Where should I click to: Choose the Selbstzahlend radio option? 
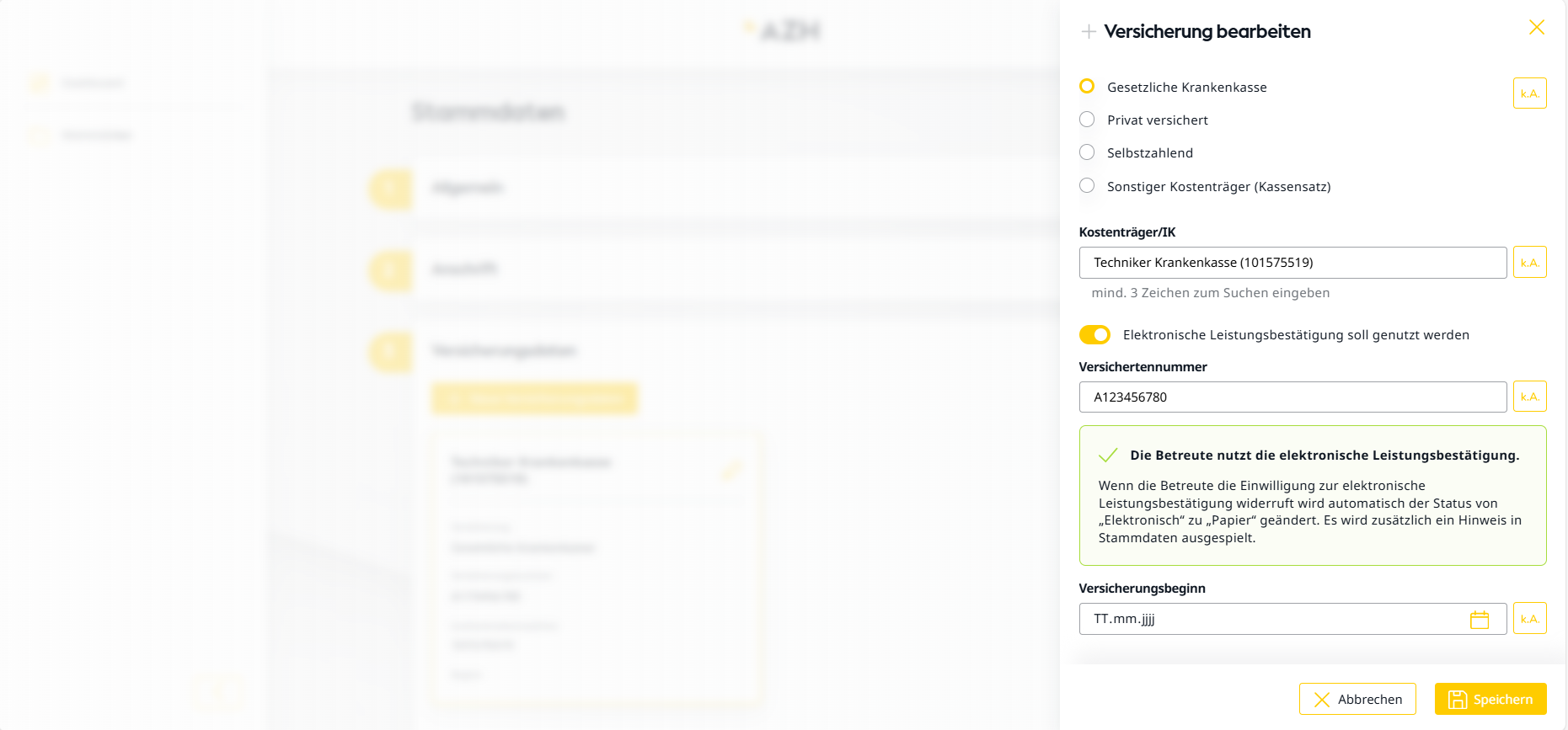pos(1087,152)
